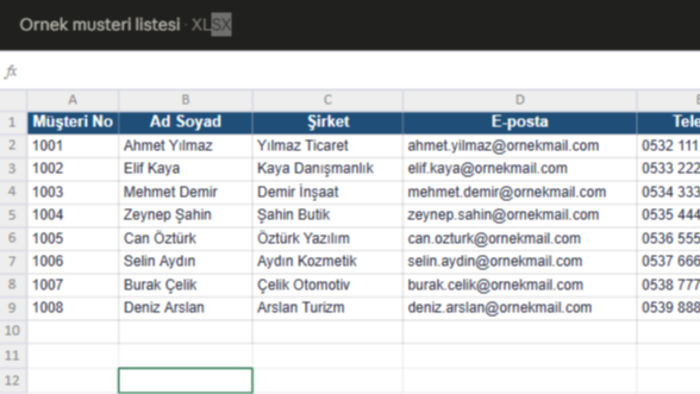The width and height of the screenshot is (700, 394).
Task: Select cell containing 1006
Action: [73, 261]
